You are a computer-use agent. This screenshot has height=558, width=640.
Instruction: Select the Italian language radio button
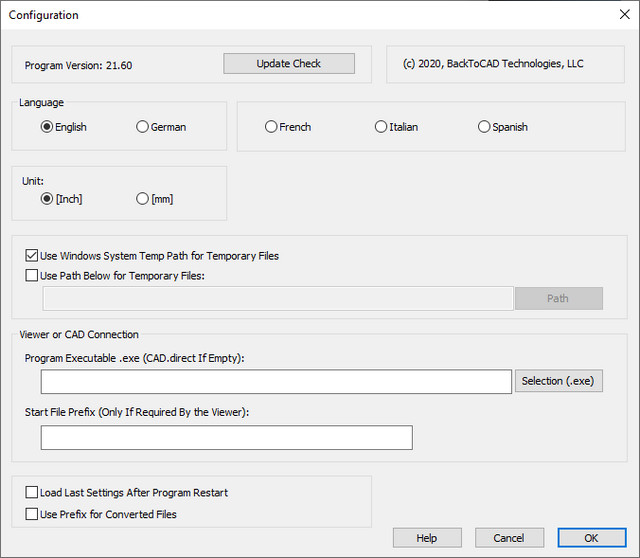381,127
